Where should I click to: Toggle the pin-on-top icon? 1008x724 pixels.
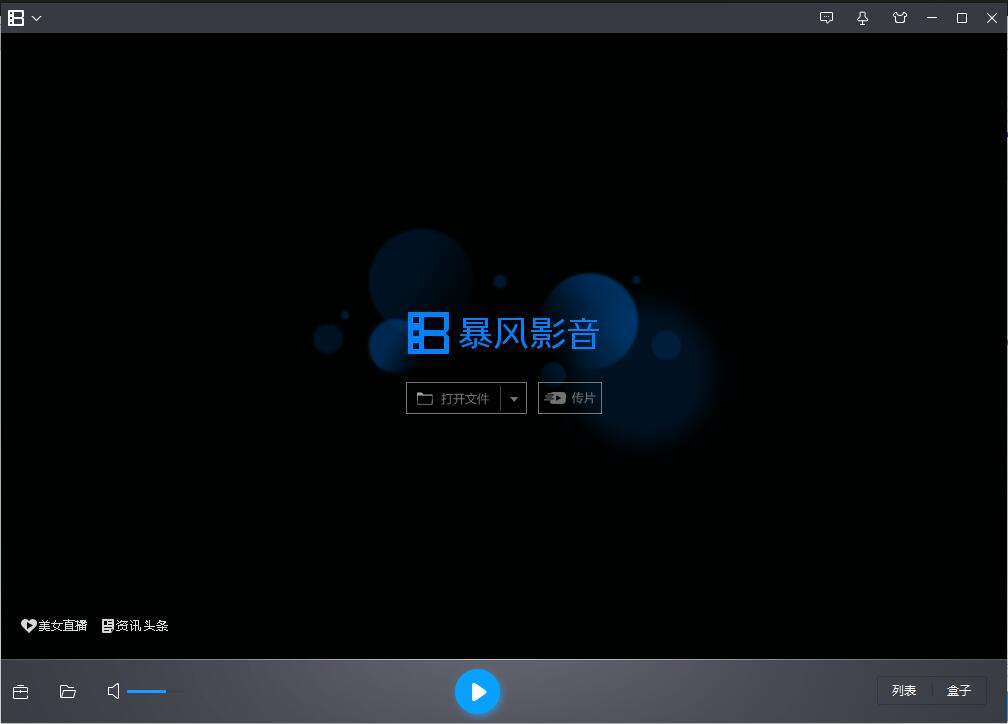click(x=863, y=18)
